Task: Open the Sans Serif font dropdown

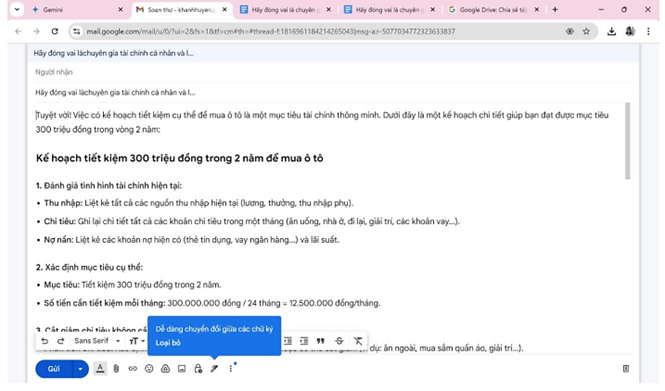Action: 97,341
